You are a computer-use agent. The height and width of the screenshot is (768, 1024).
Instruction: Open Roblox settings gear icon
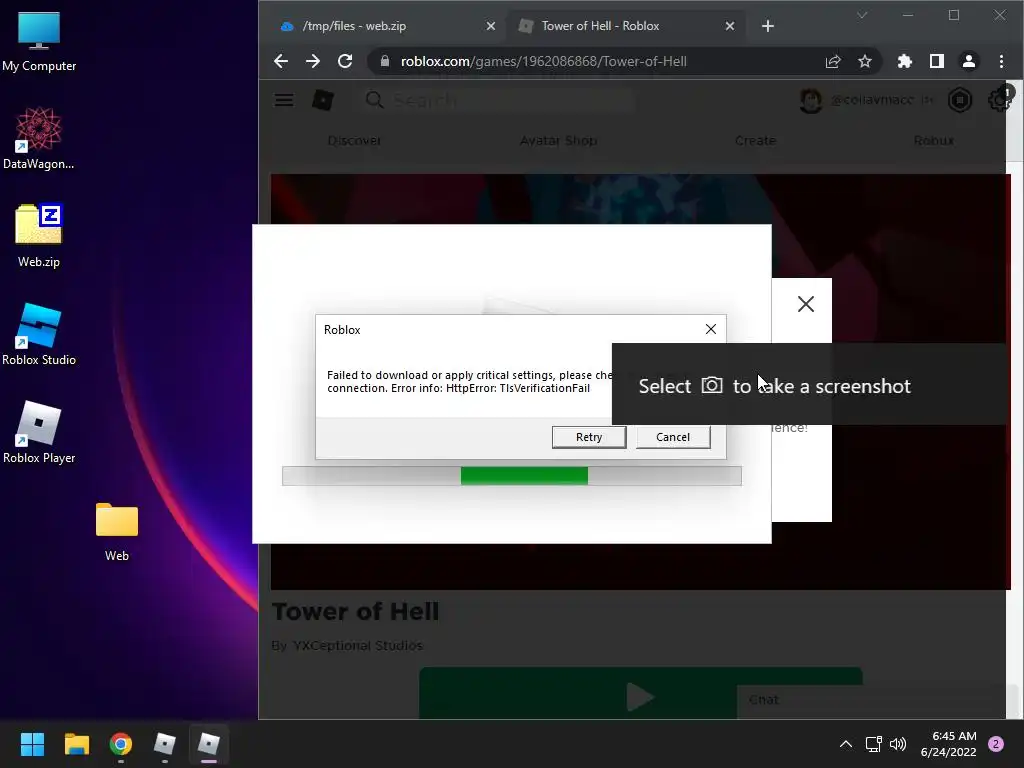999,100
